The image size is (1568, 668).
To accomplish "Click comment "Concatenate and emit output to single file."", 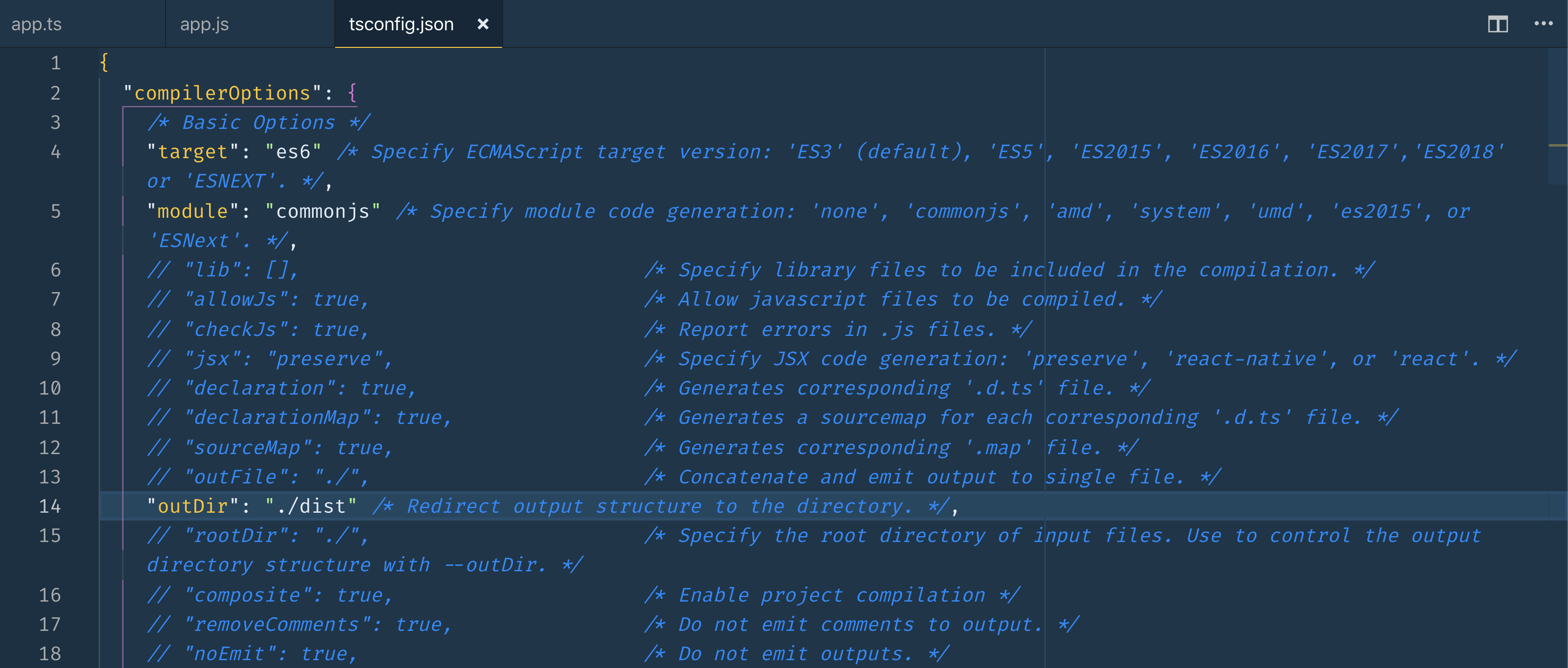I will click(x=933, y=478).
